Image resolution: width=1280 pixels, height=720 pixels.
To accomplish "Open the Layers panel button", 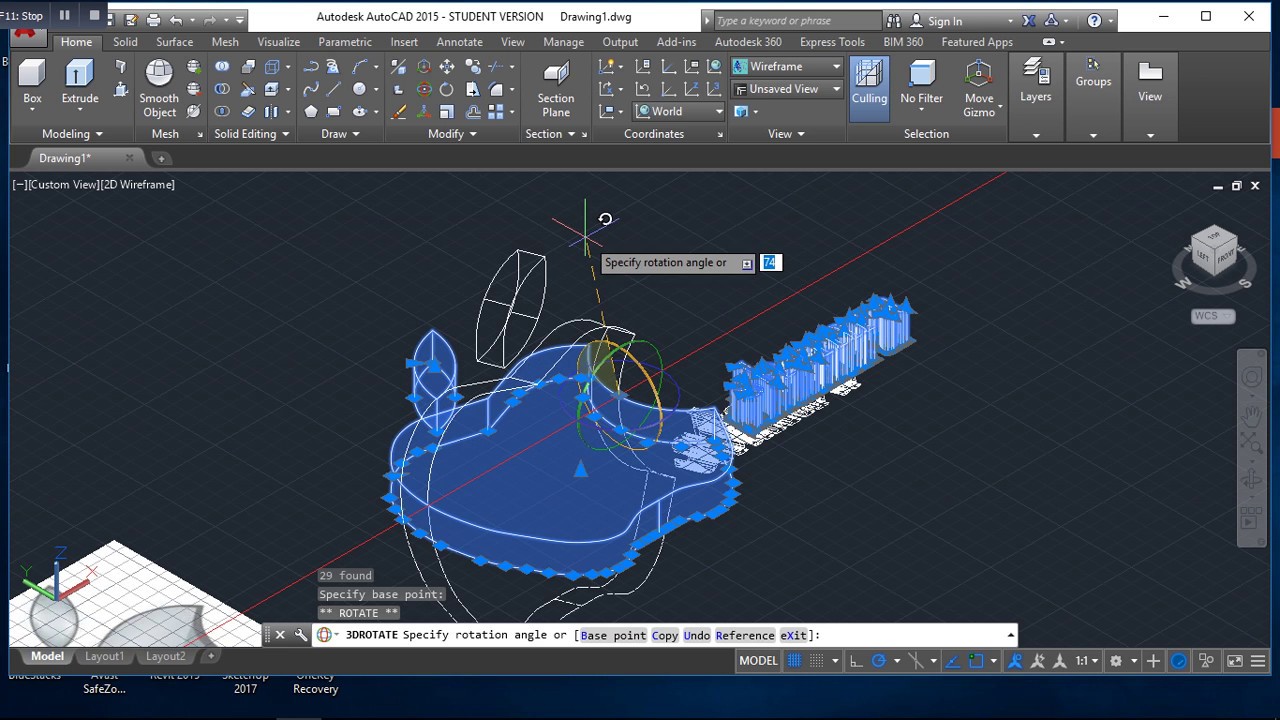I will click(1035, 82).
